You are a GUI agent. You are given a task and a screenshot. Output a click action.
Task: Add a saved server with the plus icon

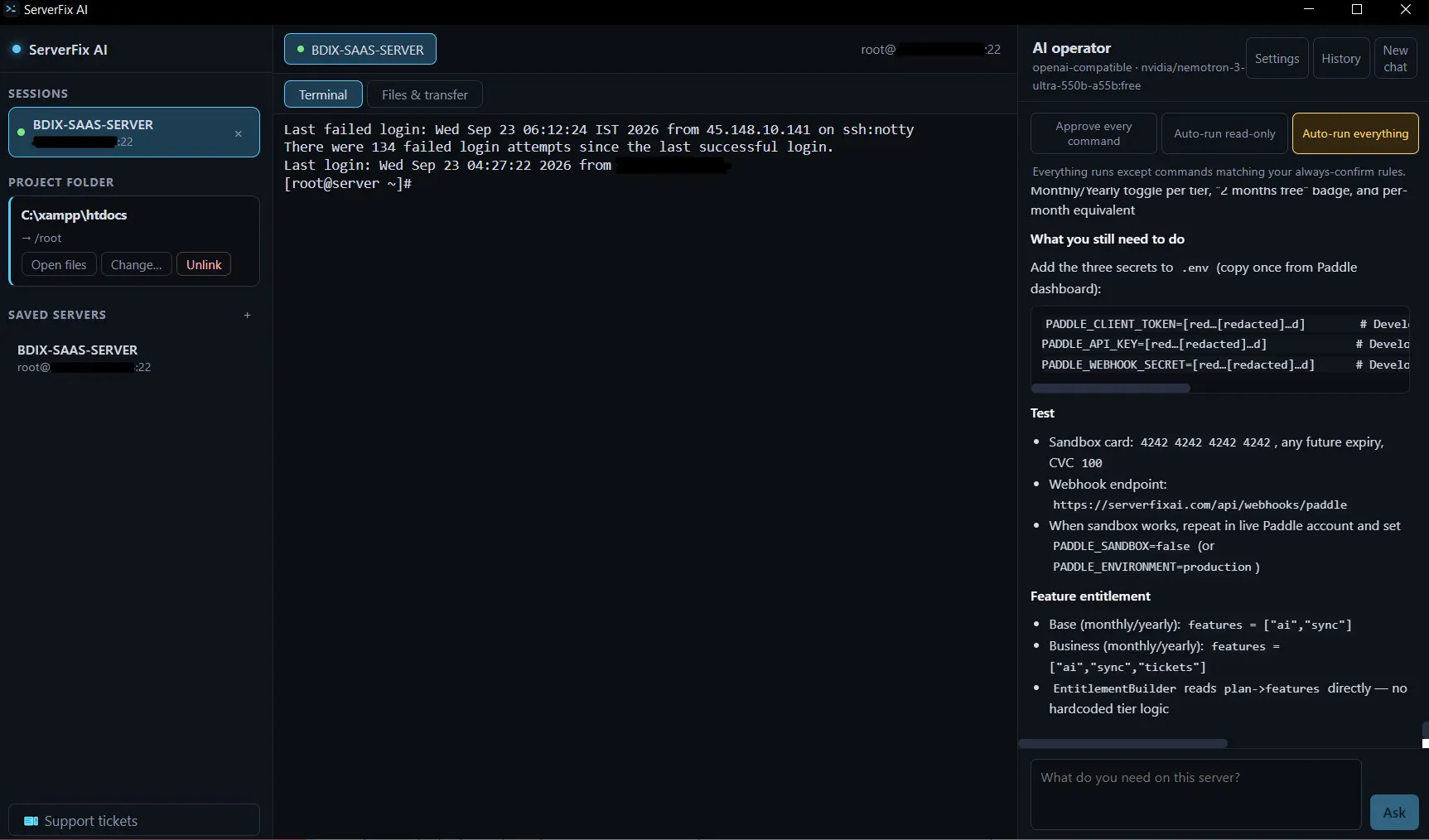point(247,315)
